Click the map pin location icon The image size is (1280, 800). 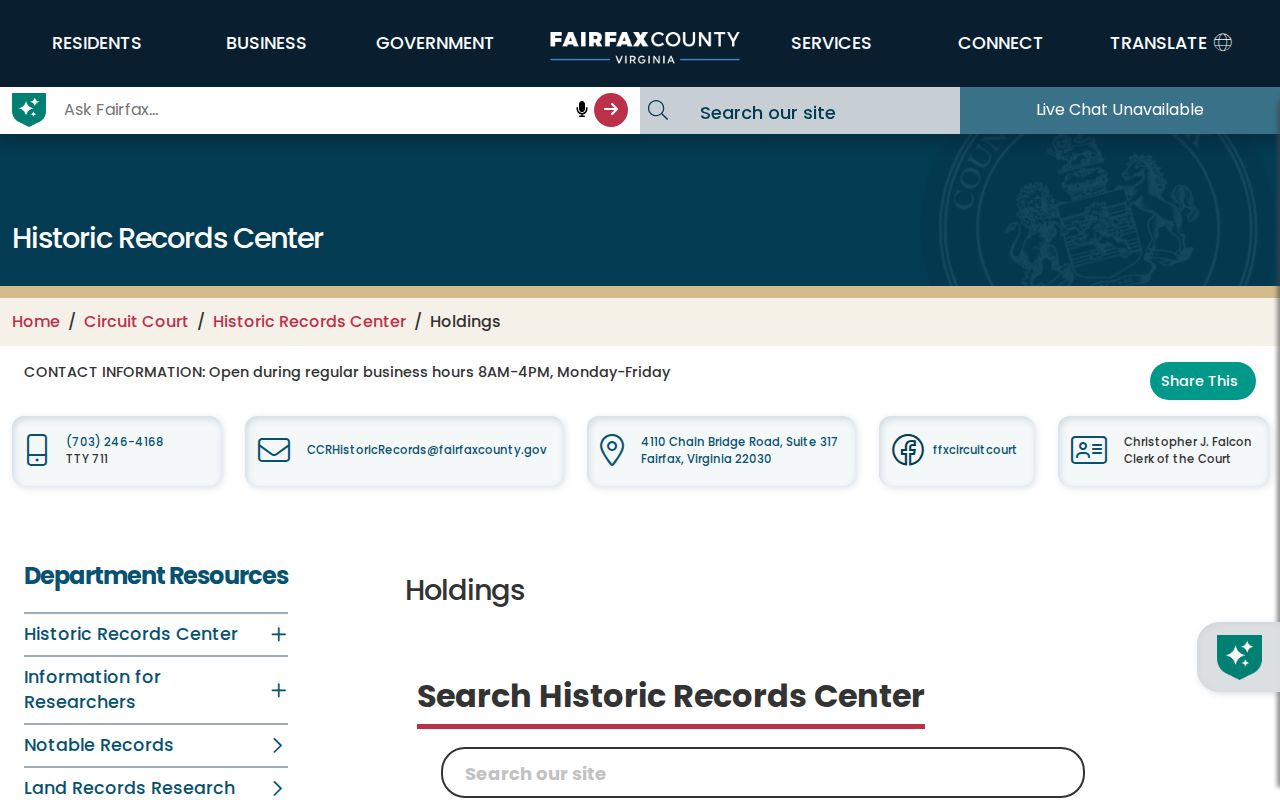612,450
